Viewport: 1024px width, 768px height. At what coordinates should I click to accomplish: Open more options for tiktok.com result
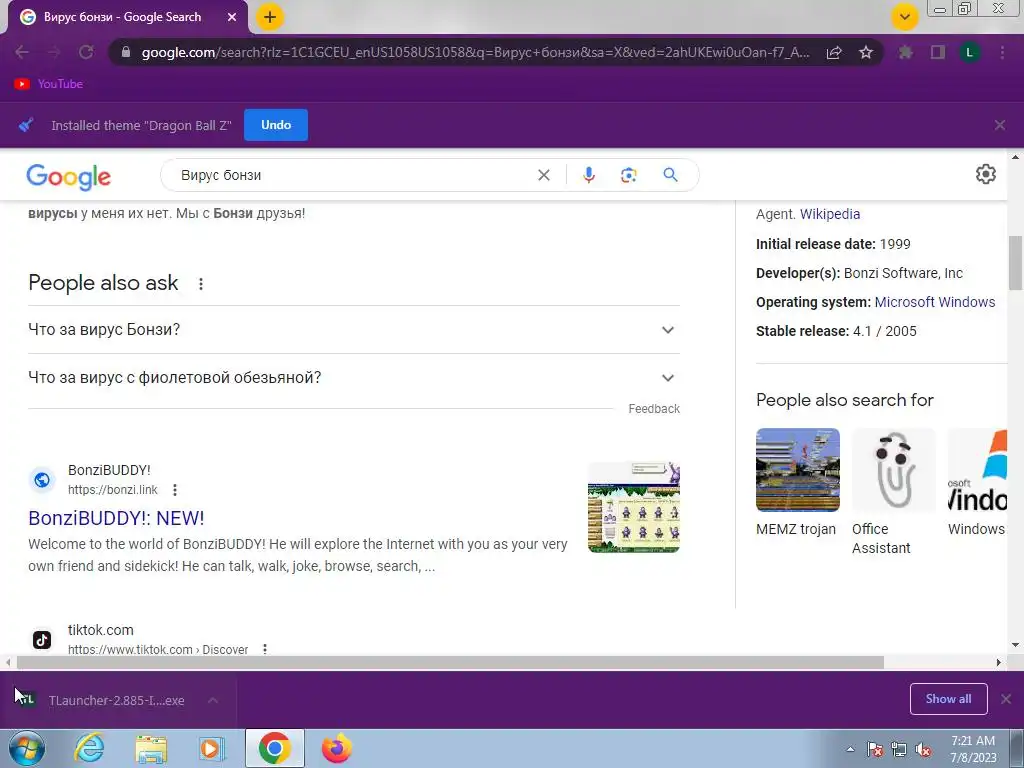tap(264, 649)
